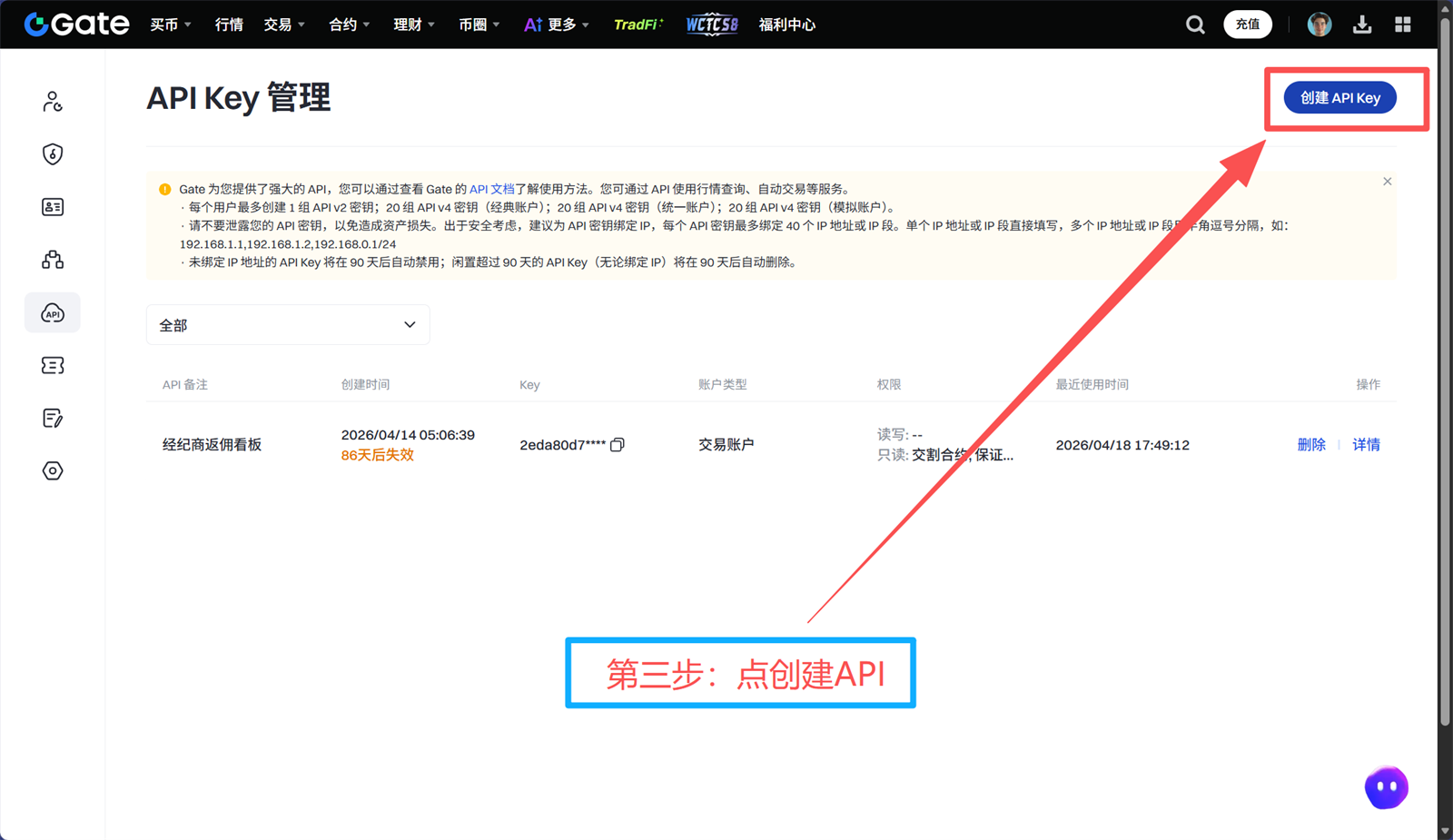Close the yellow notice banner

pos(1387,182)
